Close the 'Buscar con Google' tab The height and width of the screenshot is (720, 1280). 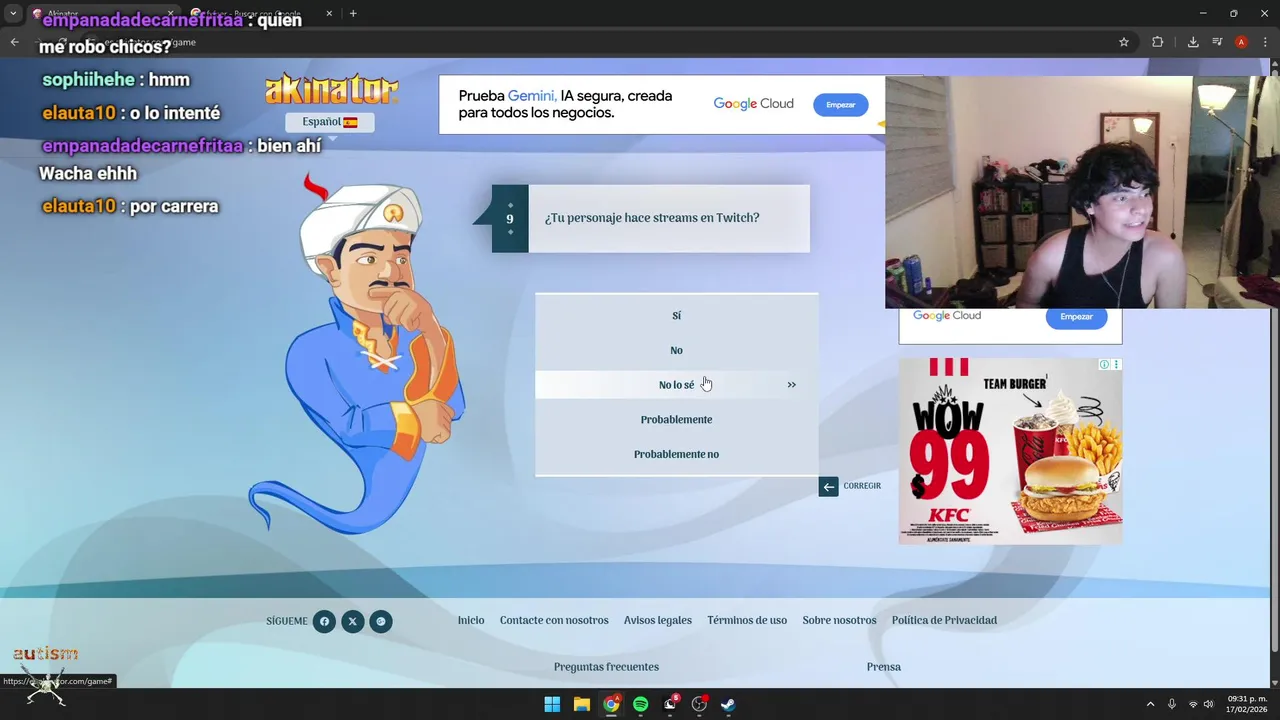pyautogui.click(x=329, y=14)
